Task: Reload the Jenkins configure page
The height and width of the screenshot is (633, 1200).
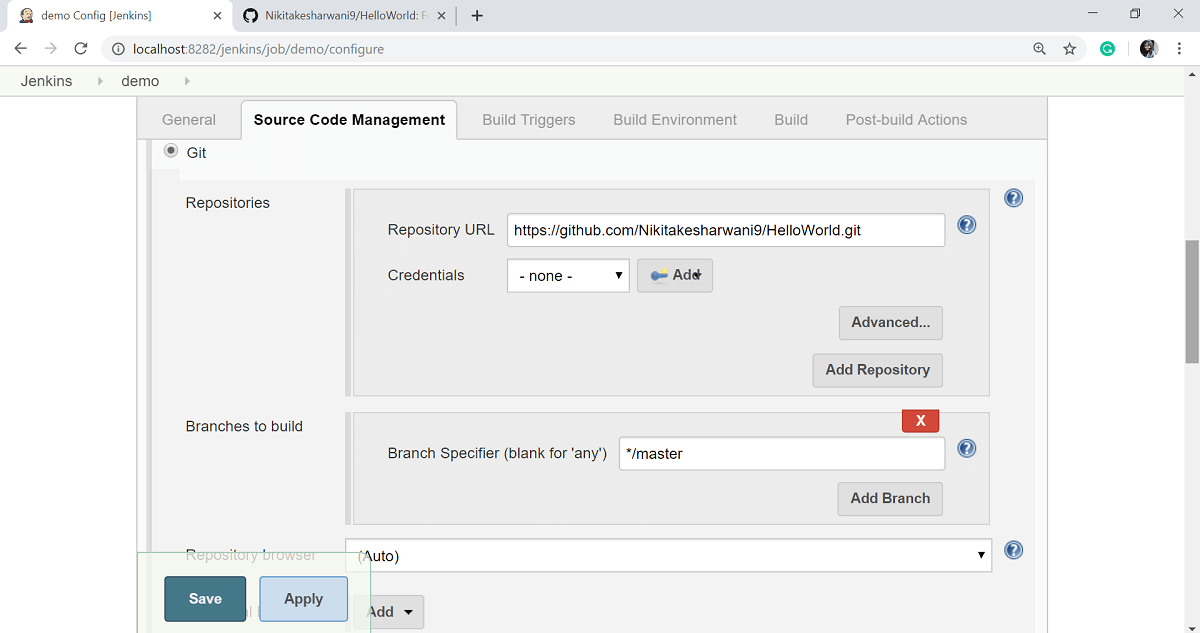Action: pos(81,48)
